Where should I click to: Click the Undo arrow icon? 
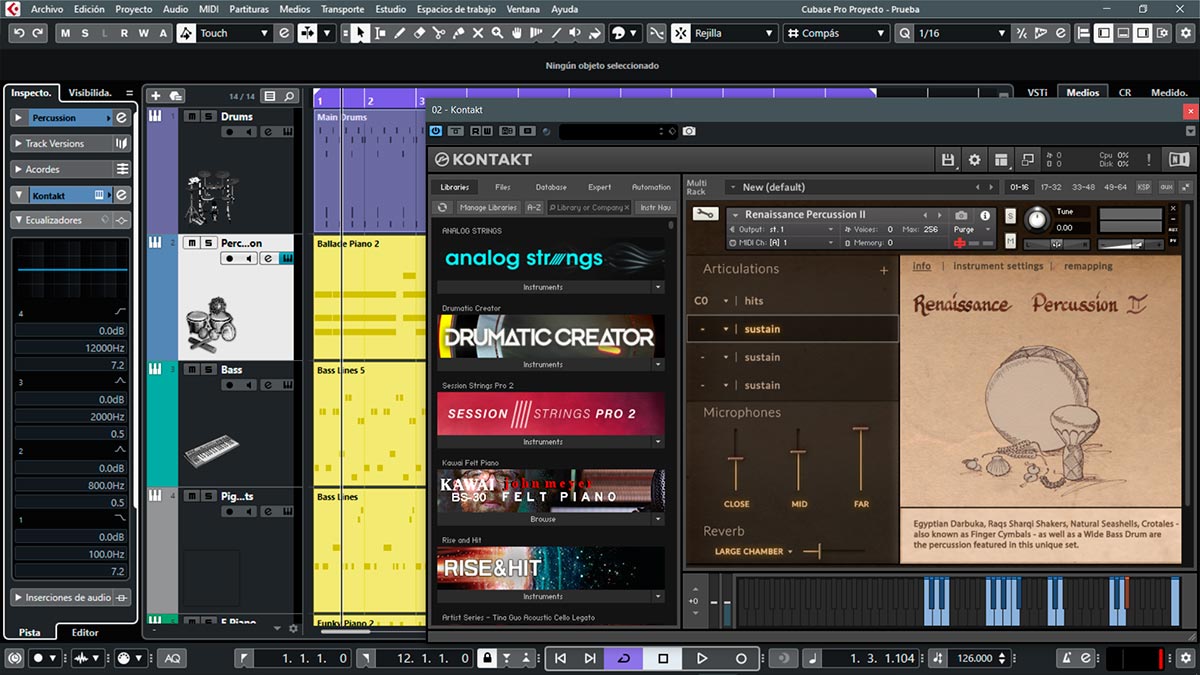[x=19, y=33]
